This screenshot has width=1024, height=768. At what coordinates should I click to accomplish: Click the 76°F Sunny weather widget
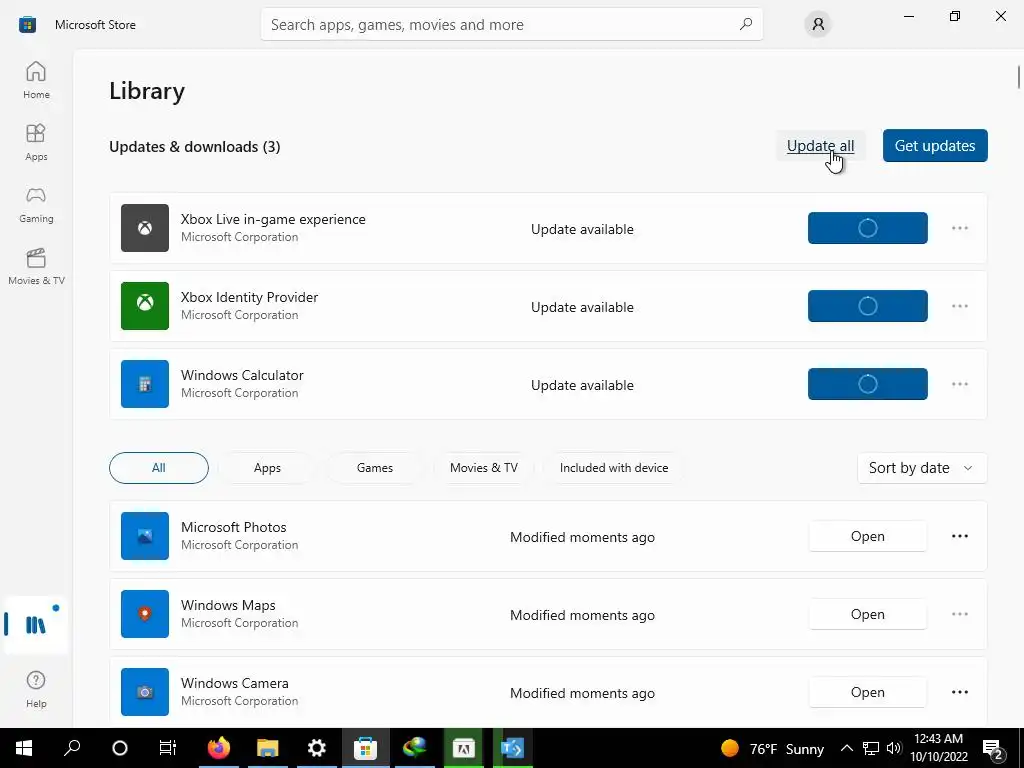(x=772, y=748)
